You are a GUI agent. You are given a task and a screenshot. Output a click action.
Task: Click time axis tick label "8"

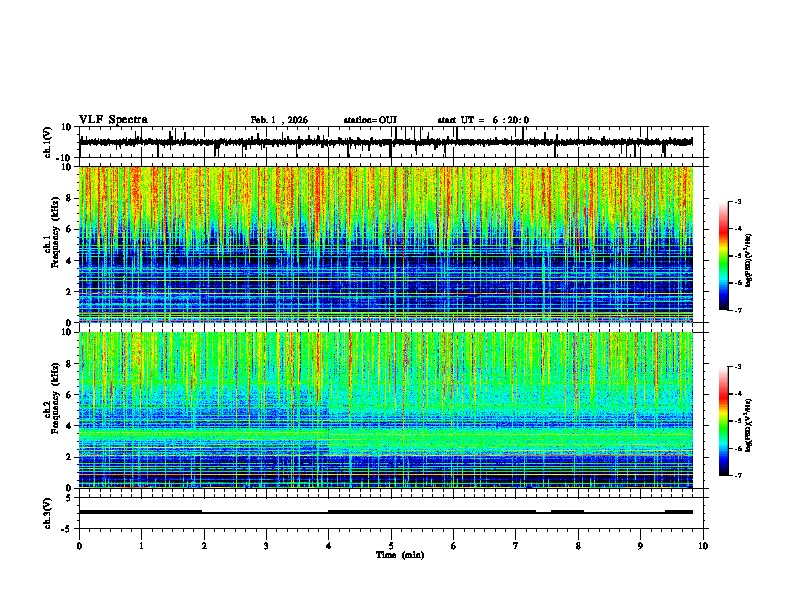[x=578, y=546]
